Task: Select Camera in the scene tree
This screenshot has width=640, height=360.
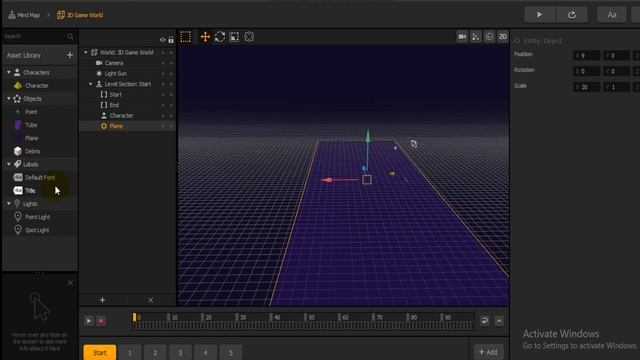Action: [114, 63]
